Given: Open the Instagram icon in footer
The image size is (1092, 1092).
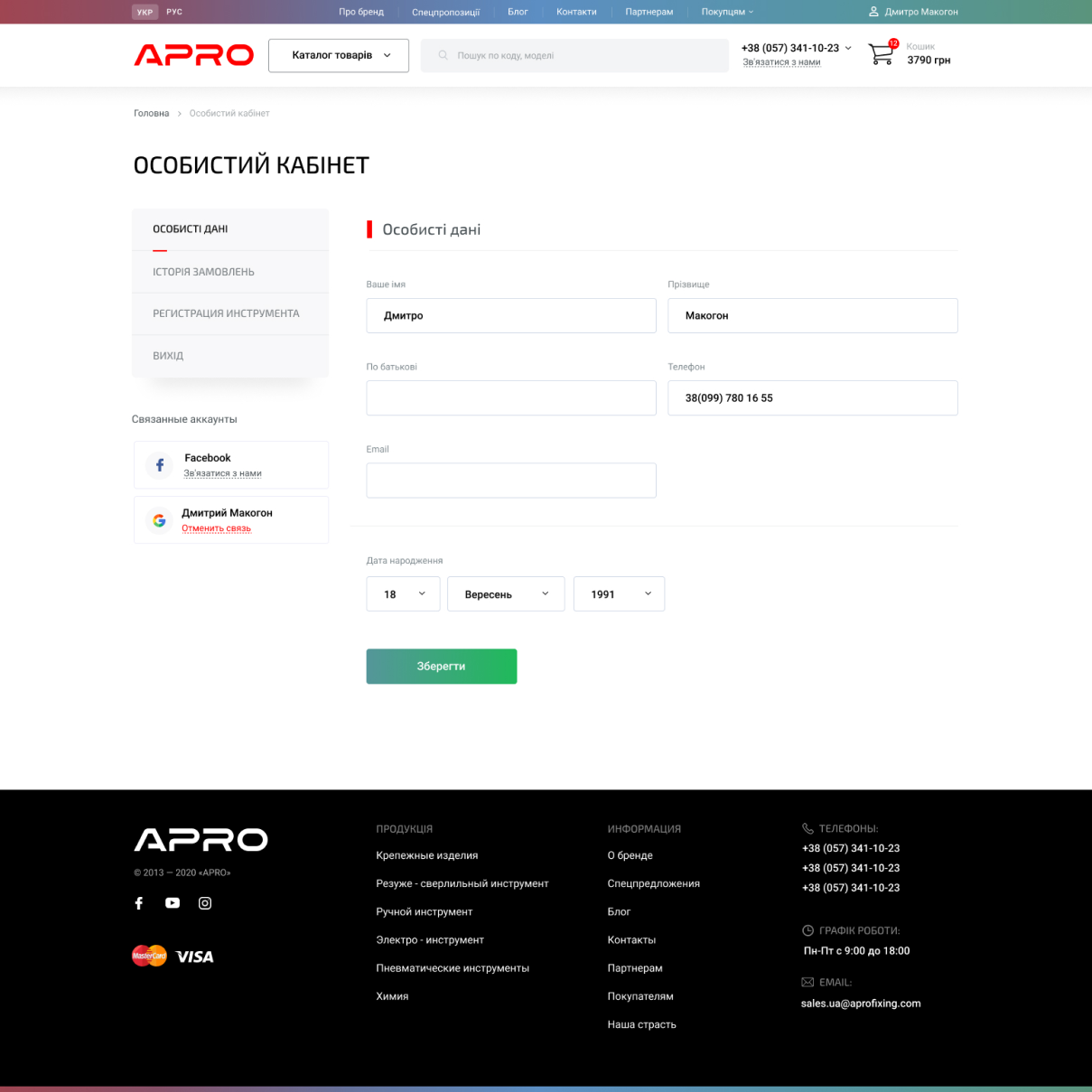Looking at the screenshot, I should pyautogui.click(x=205, y=903).
